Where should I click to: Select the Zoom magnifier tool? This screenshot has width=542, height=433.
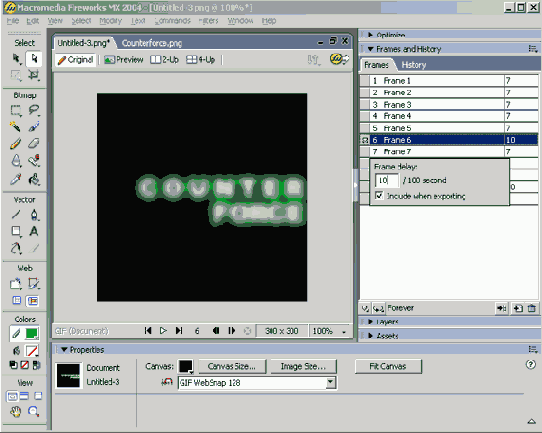(x=33, y=411)
